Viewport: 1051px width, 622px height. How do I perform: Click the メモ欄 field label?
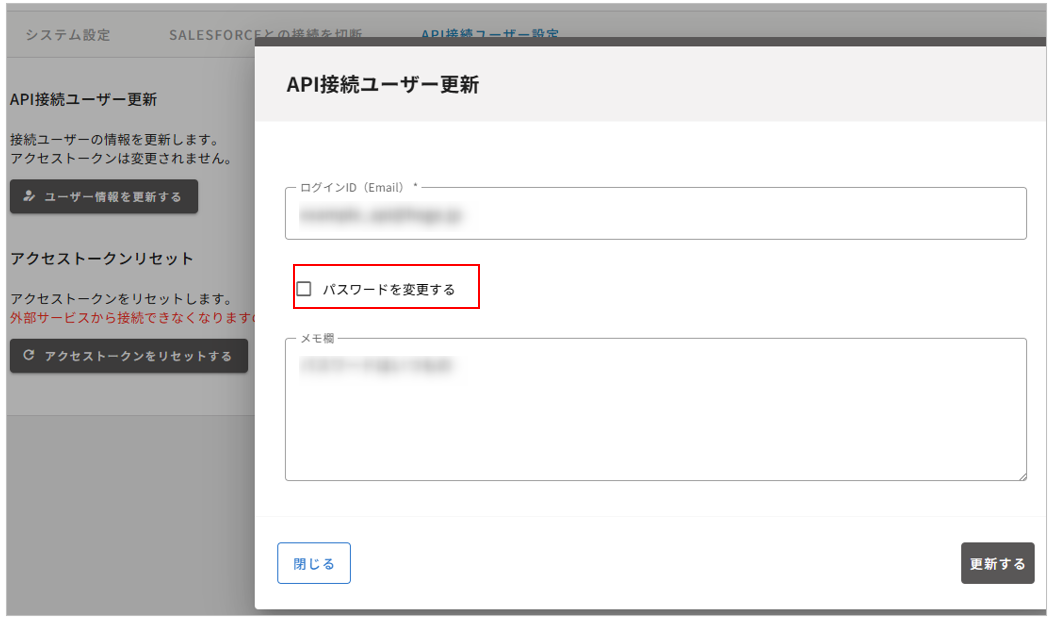pos(316,339)
